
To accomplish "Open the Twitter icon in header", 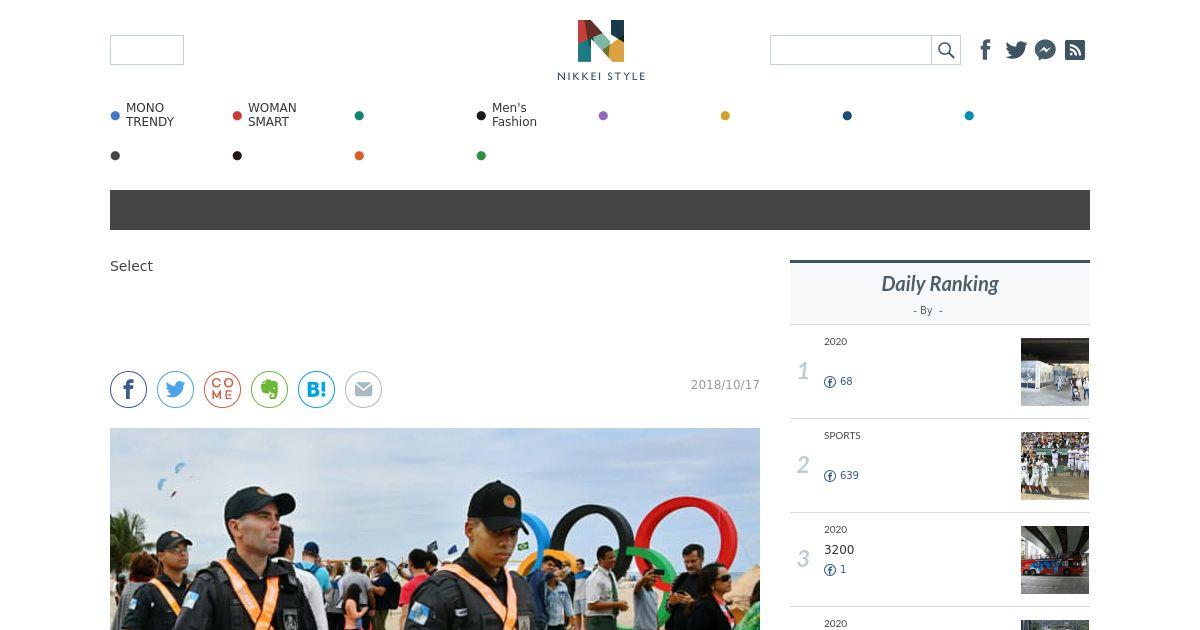I will (1016, 50).
